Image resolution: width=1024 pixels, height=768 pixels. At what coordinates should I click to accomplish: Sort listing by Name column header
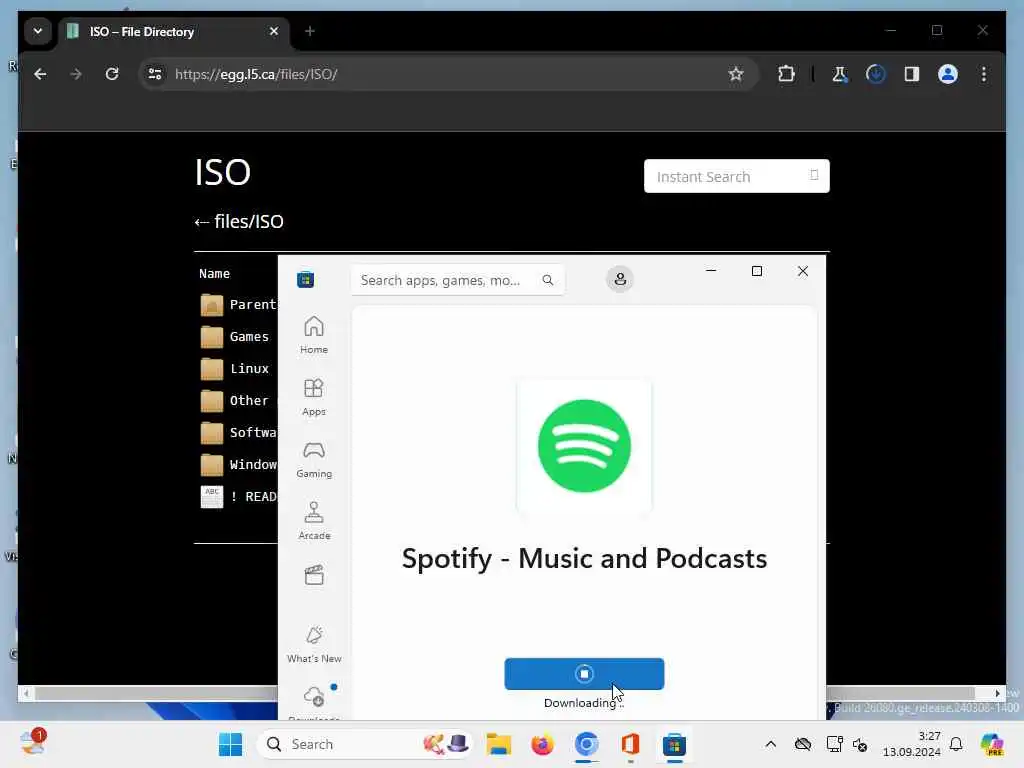point(214,274)
